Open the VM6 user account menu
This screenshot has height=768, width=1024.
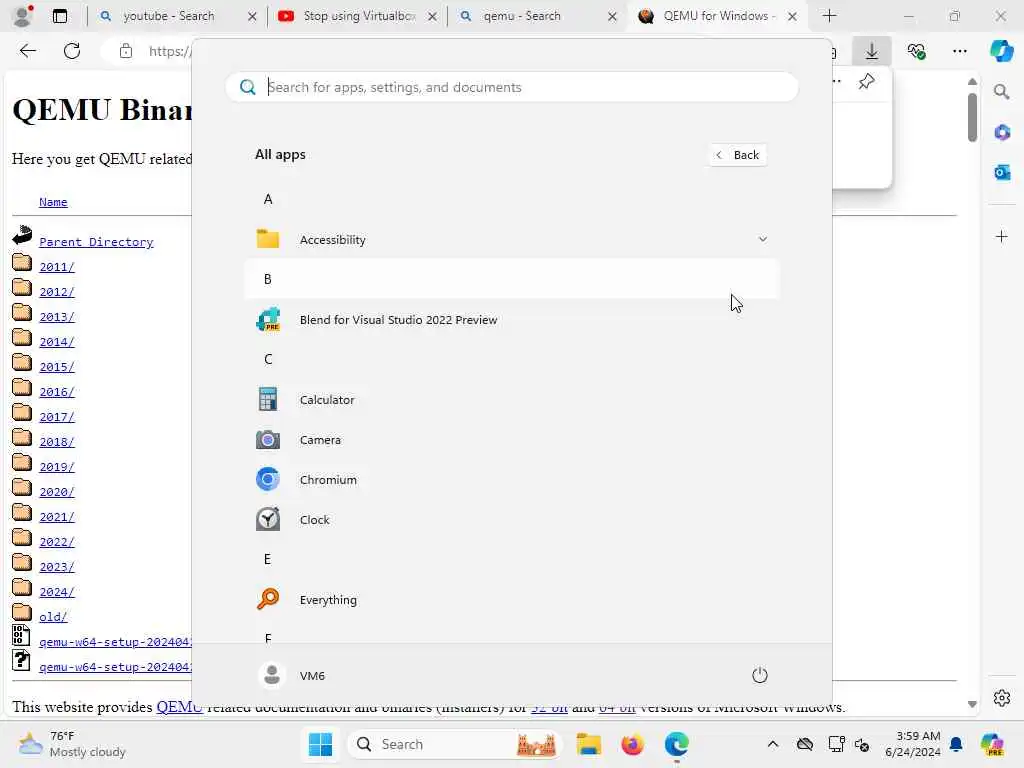(x=292, y=675)
